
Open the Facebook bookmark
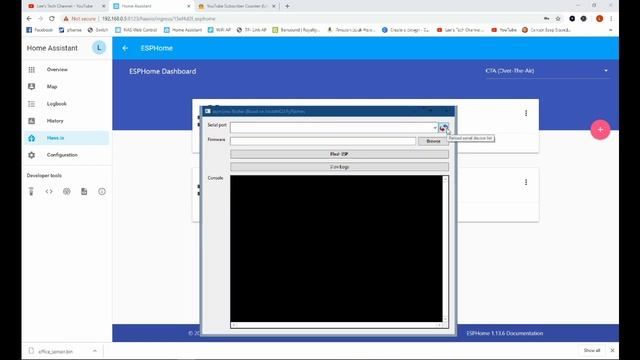click(x=40, y=30)
